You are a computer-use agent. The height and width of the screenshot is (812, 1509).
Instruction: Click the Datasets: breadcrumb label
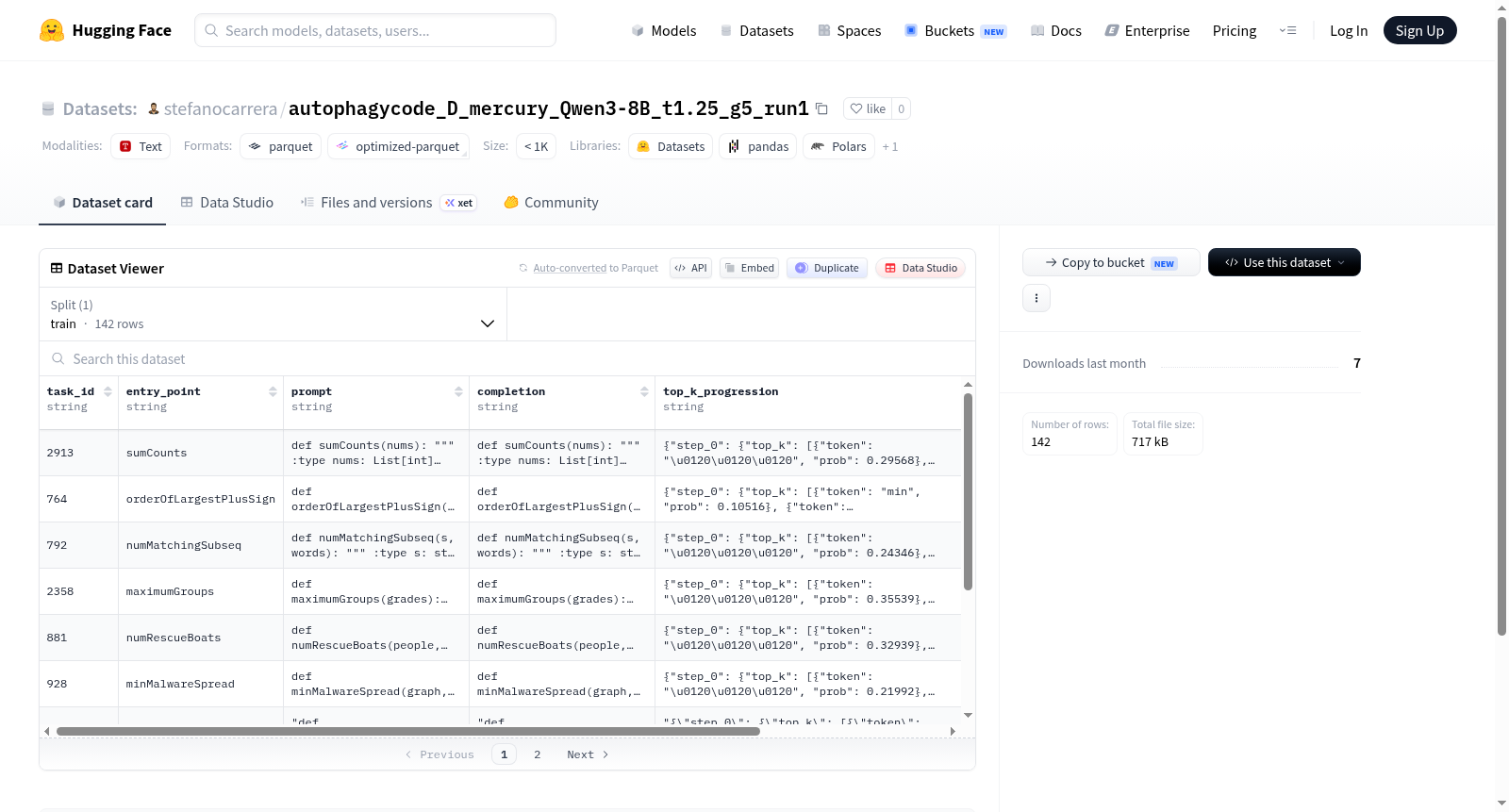click(100, 108)
